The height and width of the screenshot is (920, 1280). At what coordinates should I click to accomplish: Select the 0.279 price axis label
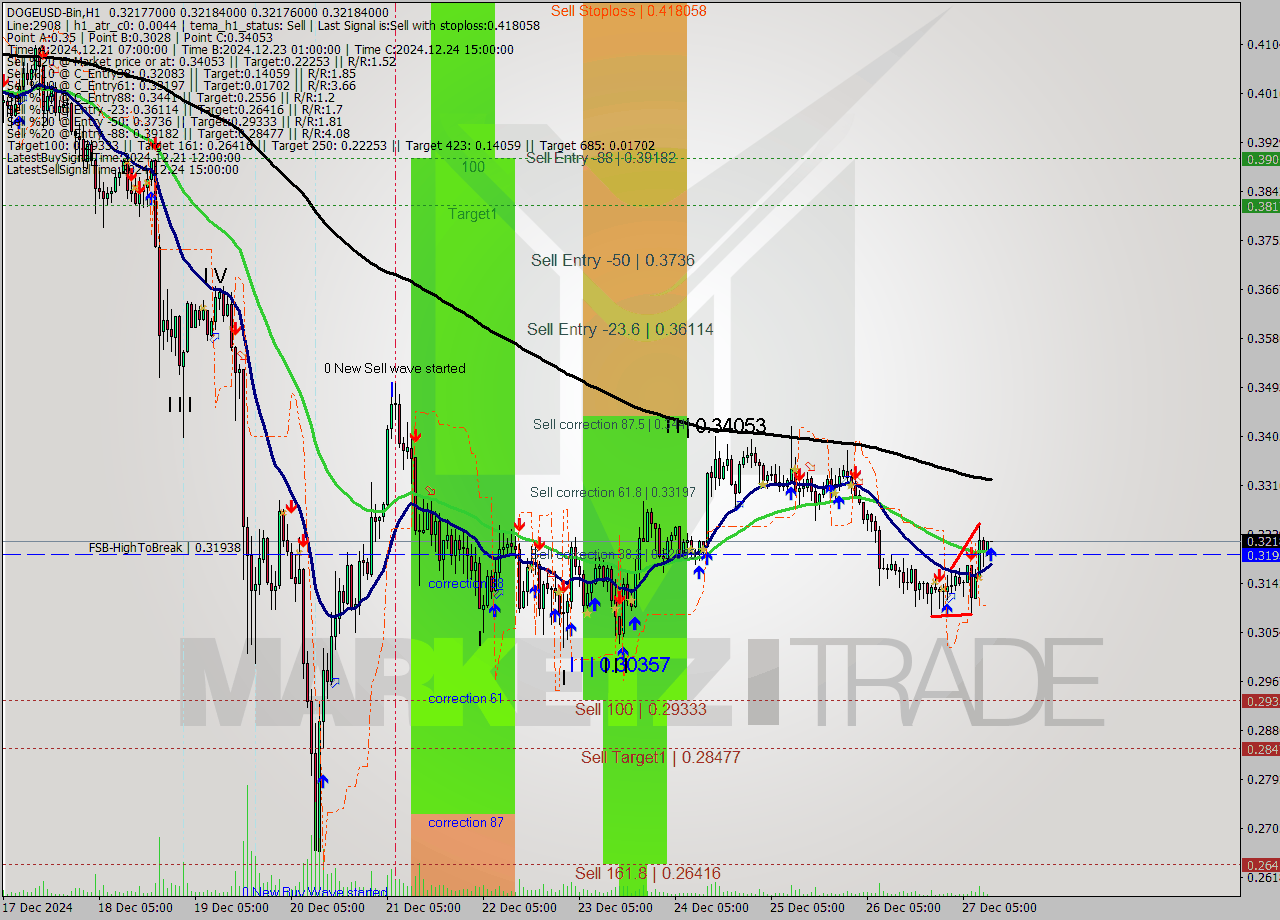[x=1262, y=779]
